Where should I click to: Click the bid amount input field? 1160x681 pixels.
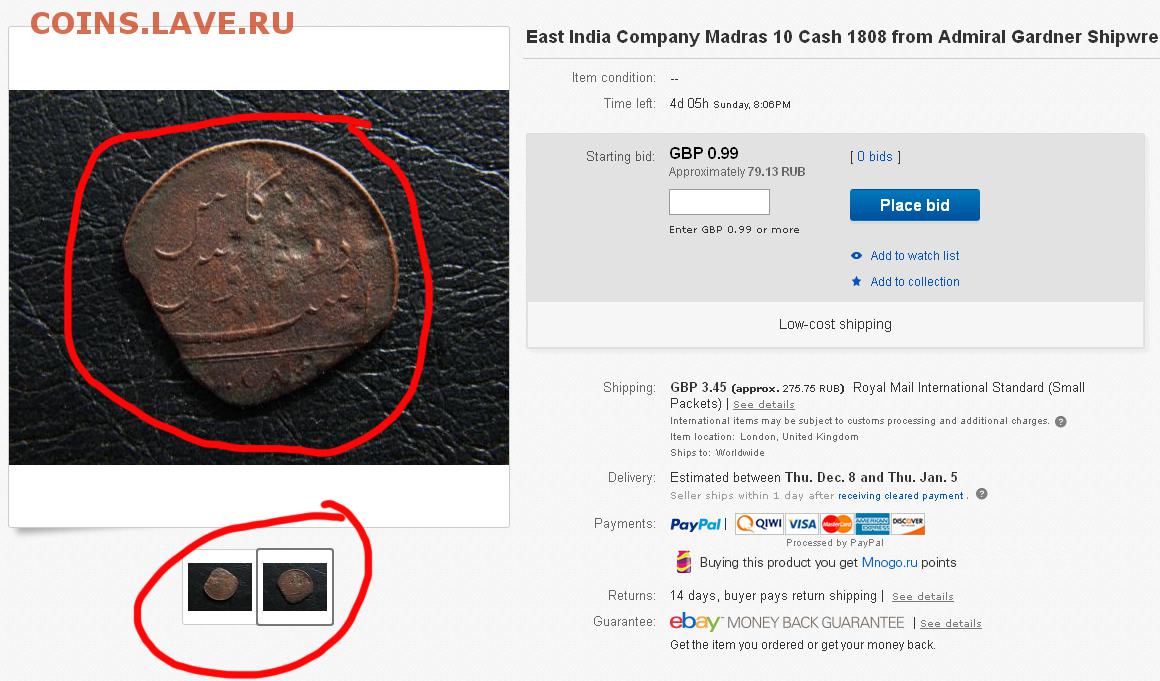click(x=719, y=202)
